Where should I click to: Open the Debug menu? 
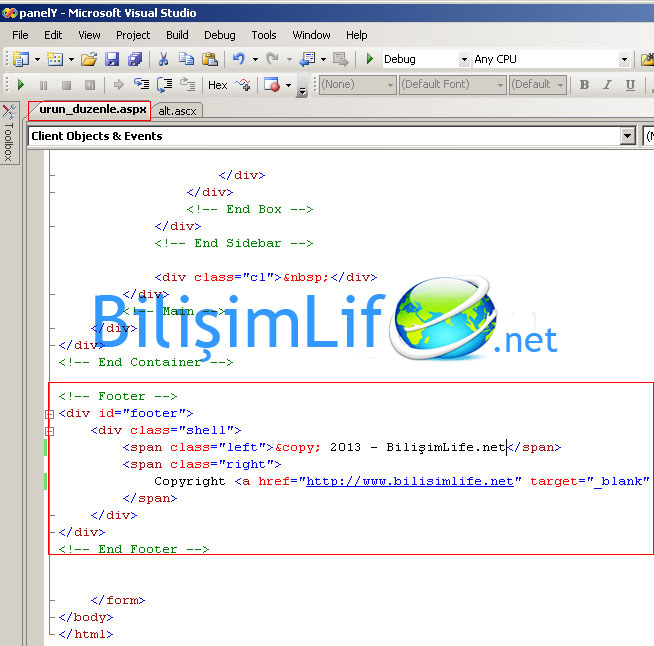click(219, 35)
